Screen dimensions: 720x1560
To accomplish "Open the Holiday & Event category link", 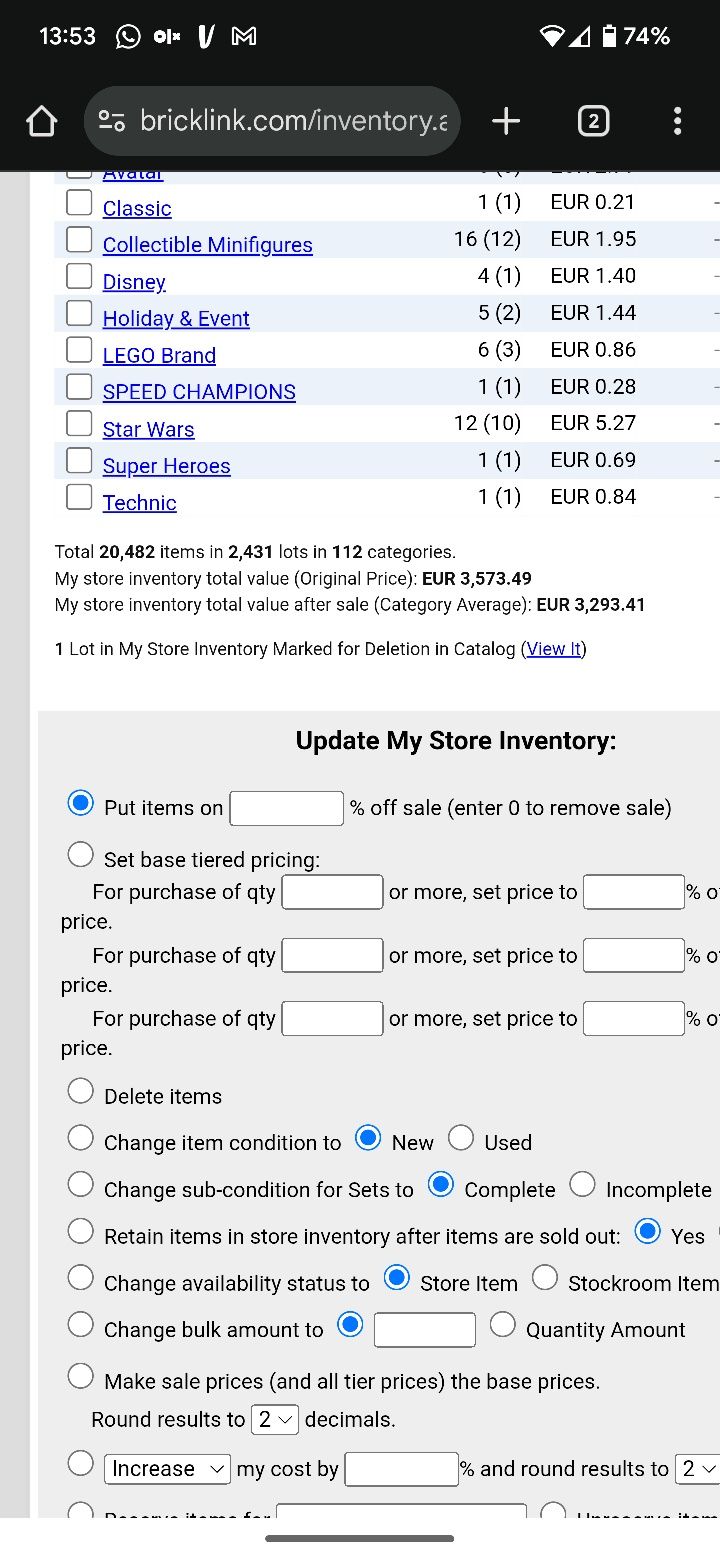I will tap(176, 318).
